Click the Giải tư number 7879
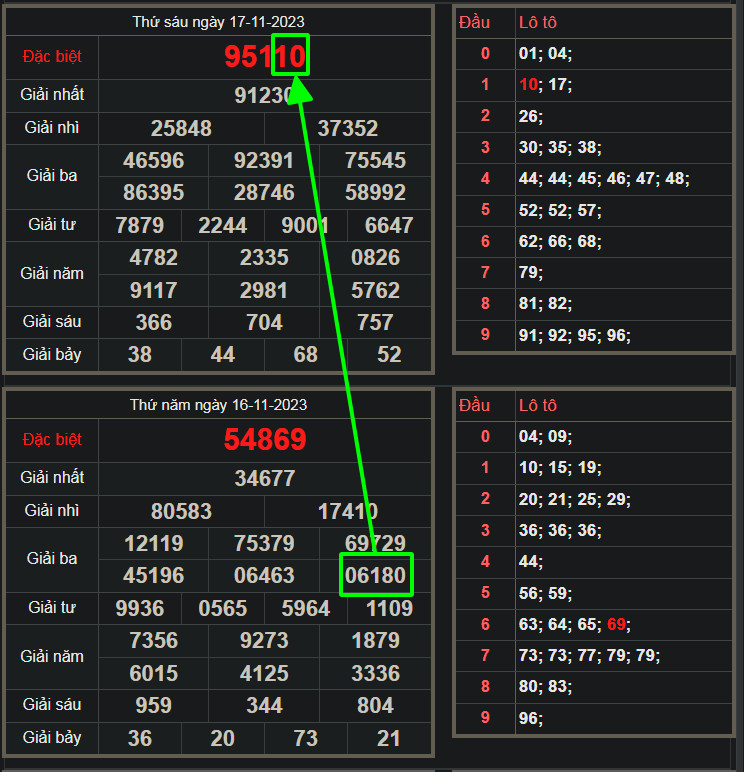744x772 pixels. pyautogui.click(x=140, y=225)
